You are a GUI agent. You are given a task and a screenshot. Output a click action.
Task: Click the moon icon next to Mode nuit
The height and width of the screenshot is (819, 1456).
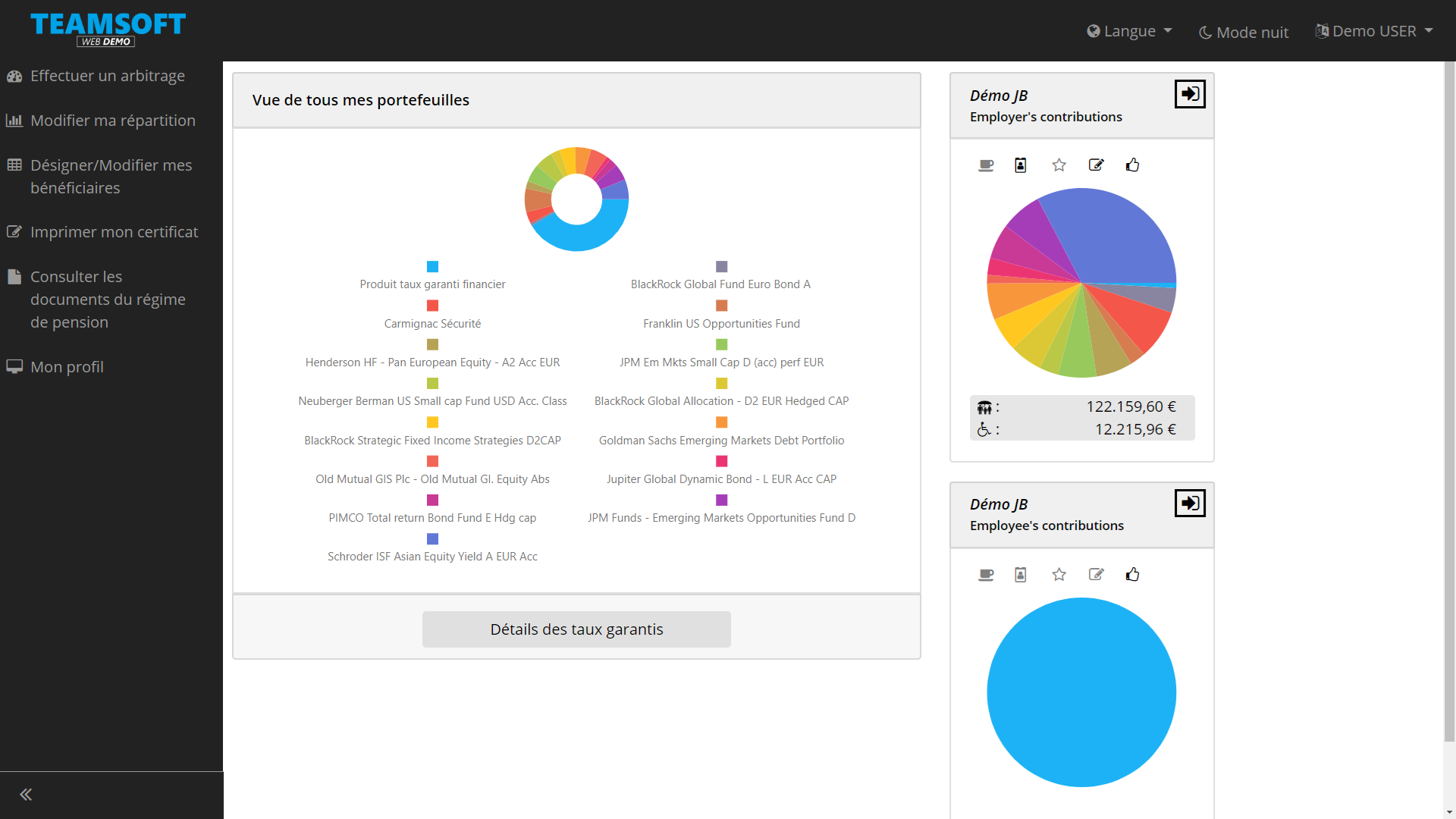[1205, 33]
